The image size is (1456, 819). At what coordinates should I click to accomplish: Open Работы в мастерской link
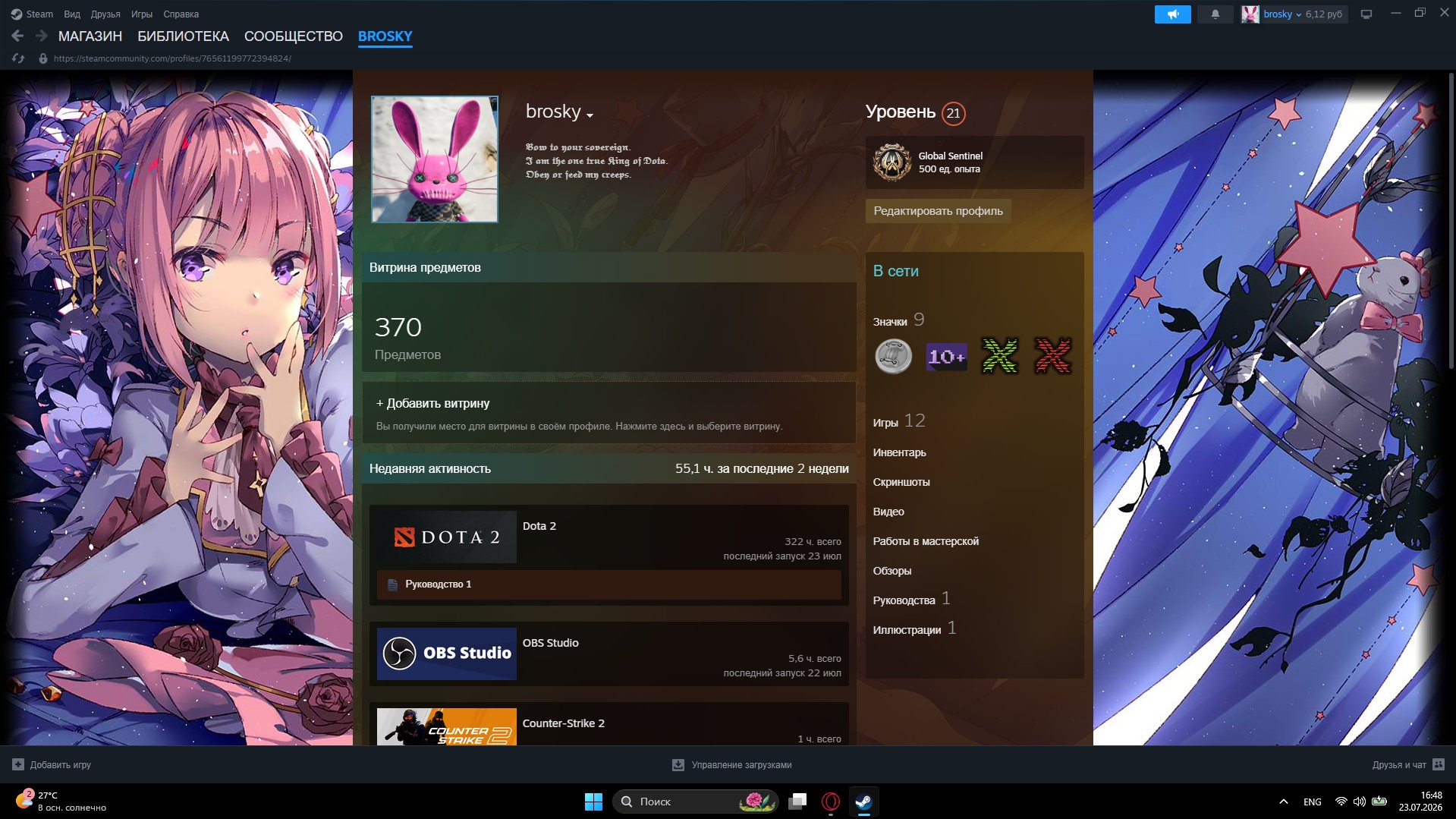(926, 541)
